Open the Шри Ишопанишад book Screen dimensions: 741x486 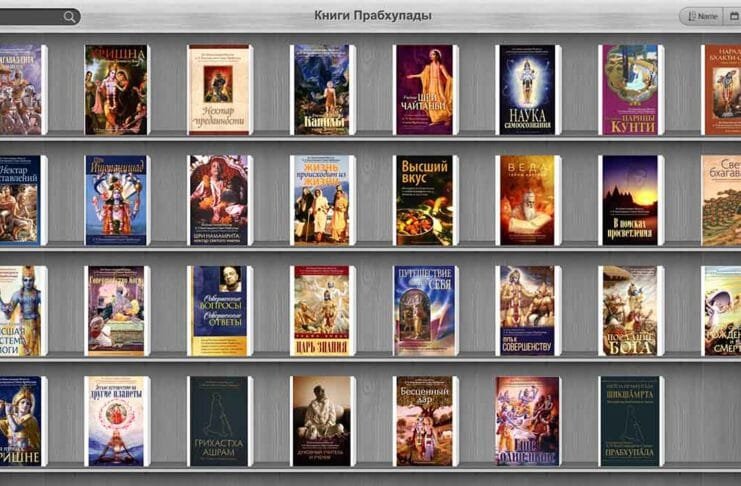coord(117,200)
